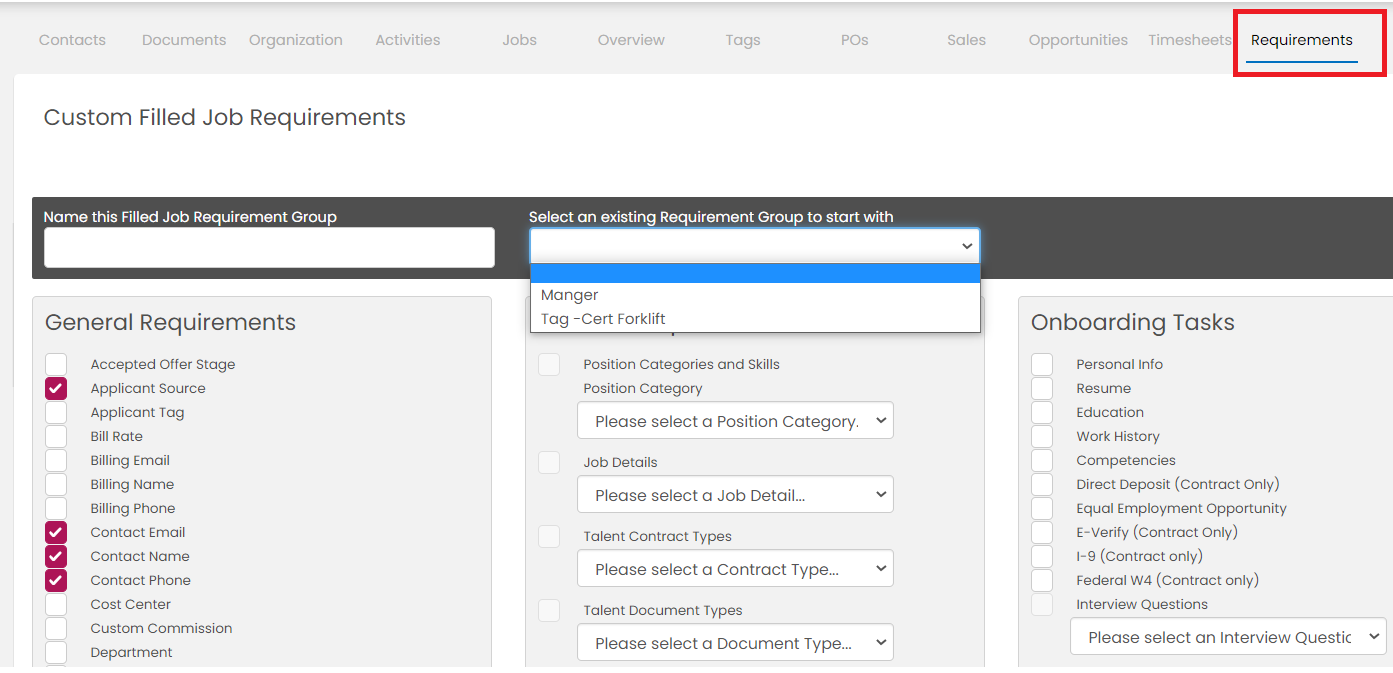This screenshot has height=673, width=1393.
Task: Enable the Work History checkbox
Action: click(x=1042, y=437)
